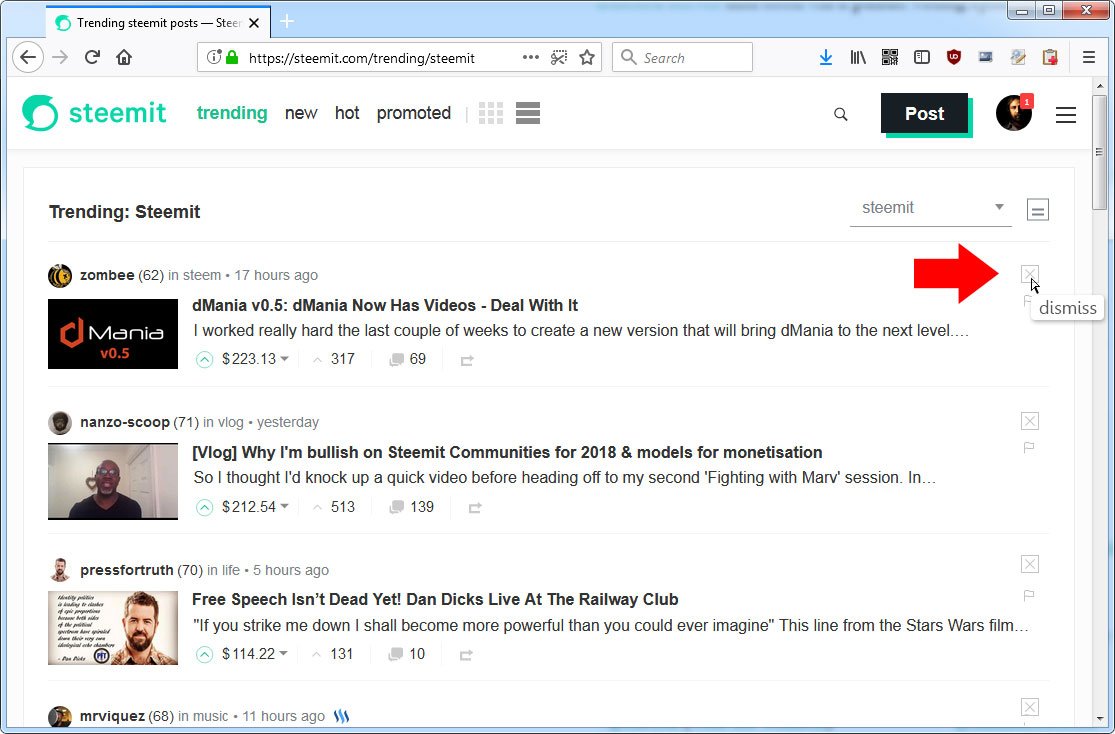1115x734 pixels.
Task: Switch to list view icon
Action: point(528,113)
